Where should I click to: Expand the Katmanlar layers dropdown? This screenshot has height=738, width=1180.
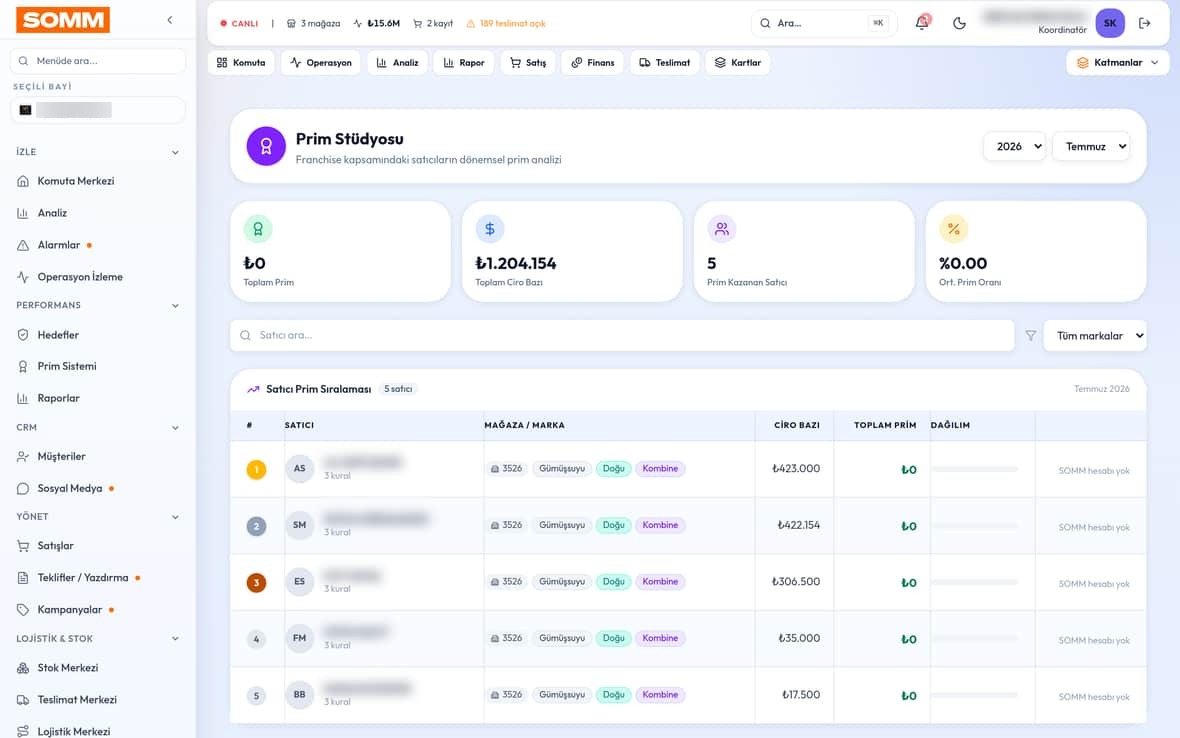[x=1118, y=62]
